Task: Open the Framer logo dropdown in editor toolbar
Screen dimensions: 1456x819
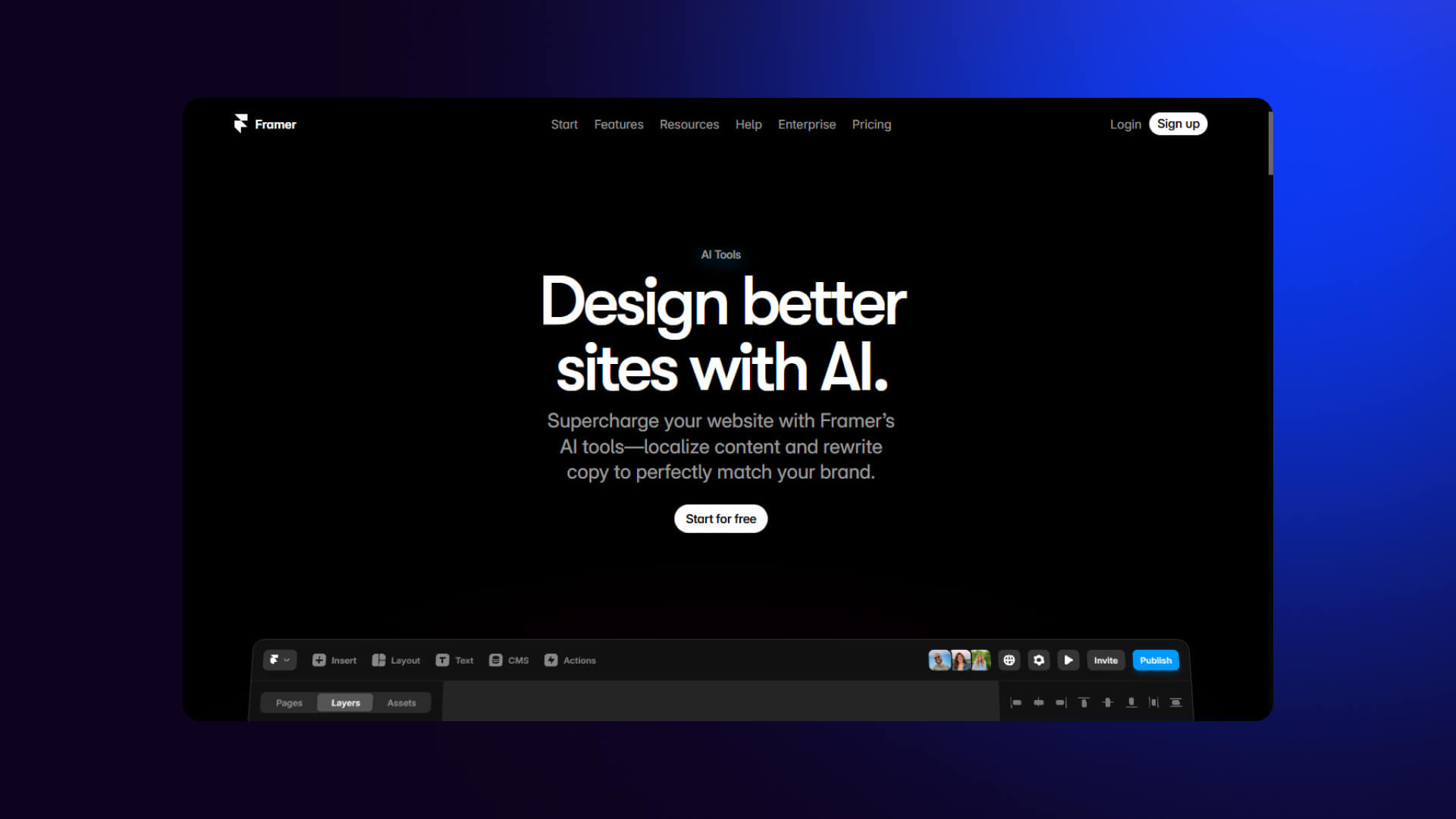Action: [279, 660]
